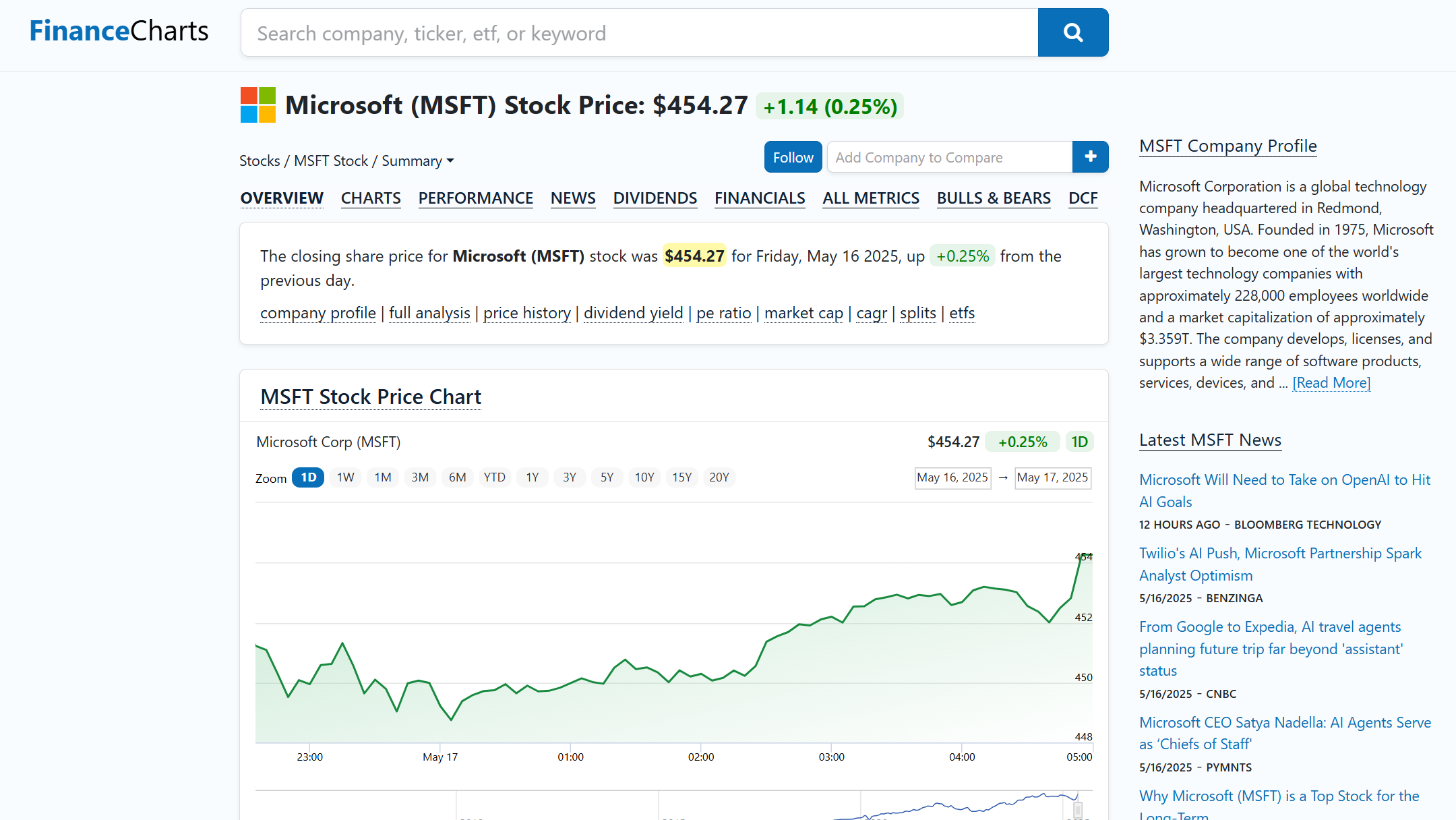Open the FinanceCharts home logo
Screen dimensions: 1456x820
[119, 31]
